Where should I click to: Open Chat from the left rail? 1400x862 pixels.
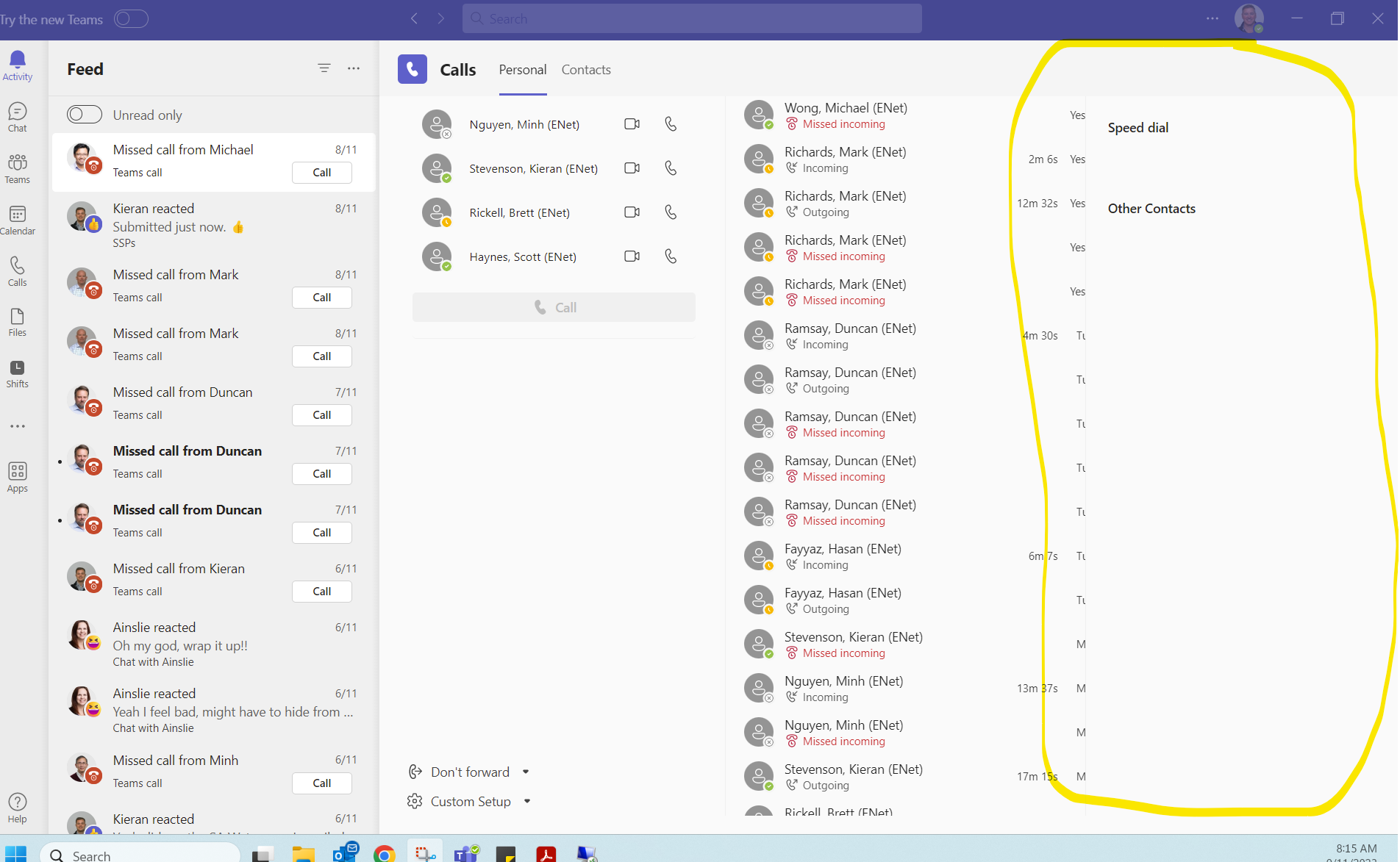pos(18,118)
